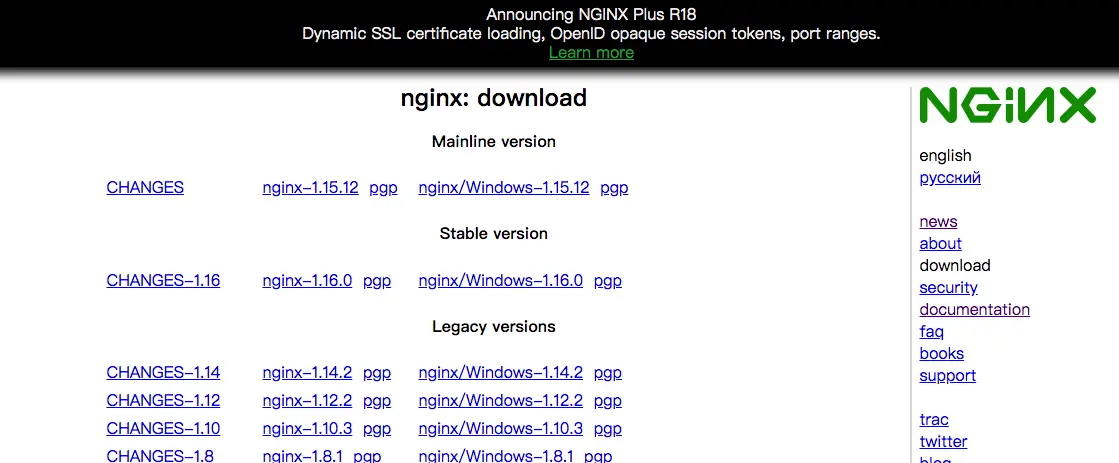
Task: Click the 'nginx: download' page heading
Action: click(x=494, y=97)
